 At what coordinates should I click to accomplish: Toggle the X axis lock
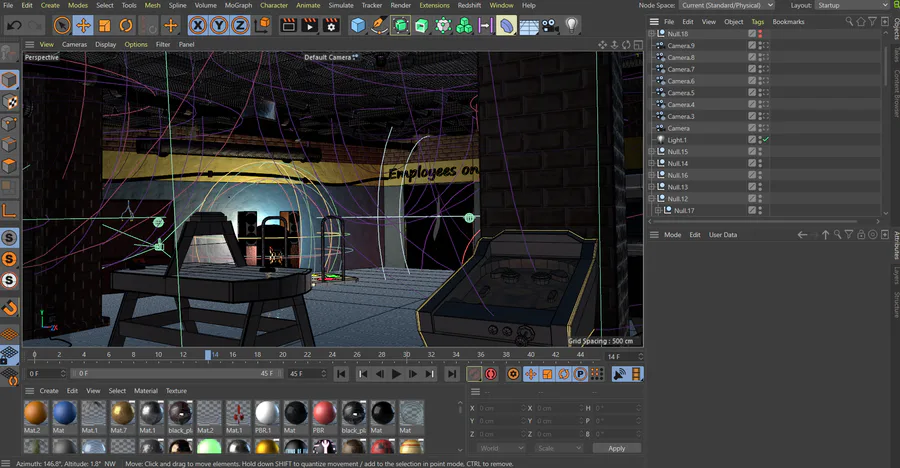pyautogui.click(x=197, y=25)
